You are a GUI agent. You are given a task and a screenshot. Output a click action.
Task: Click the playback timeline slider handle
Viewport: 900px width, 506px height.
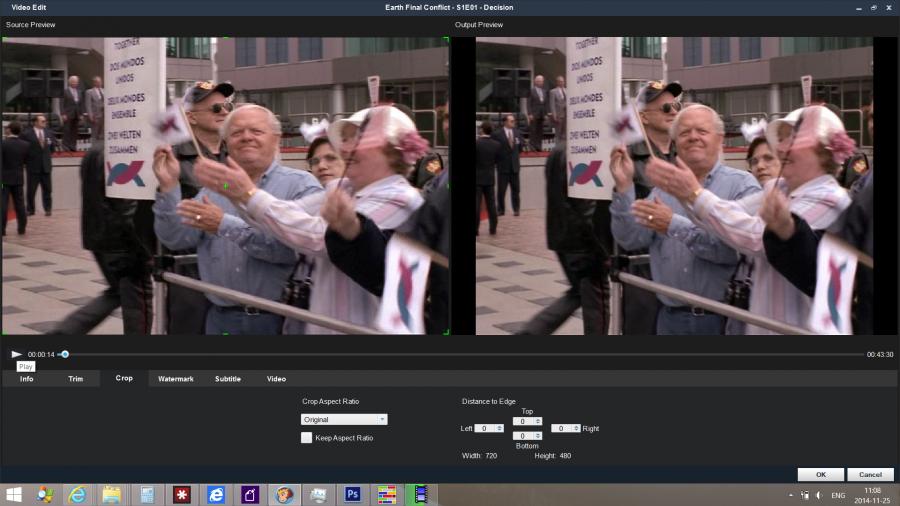click(65, 354)
